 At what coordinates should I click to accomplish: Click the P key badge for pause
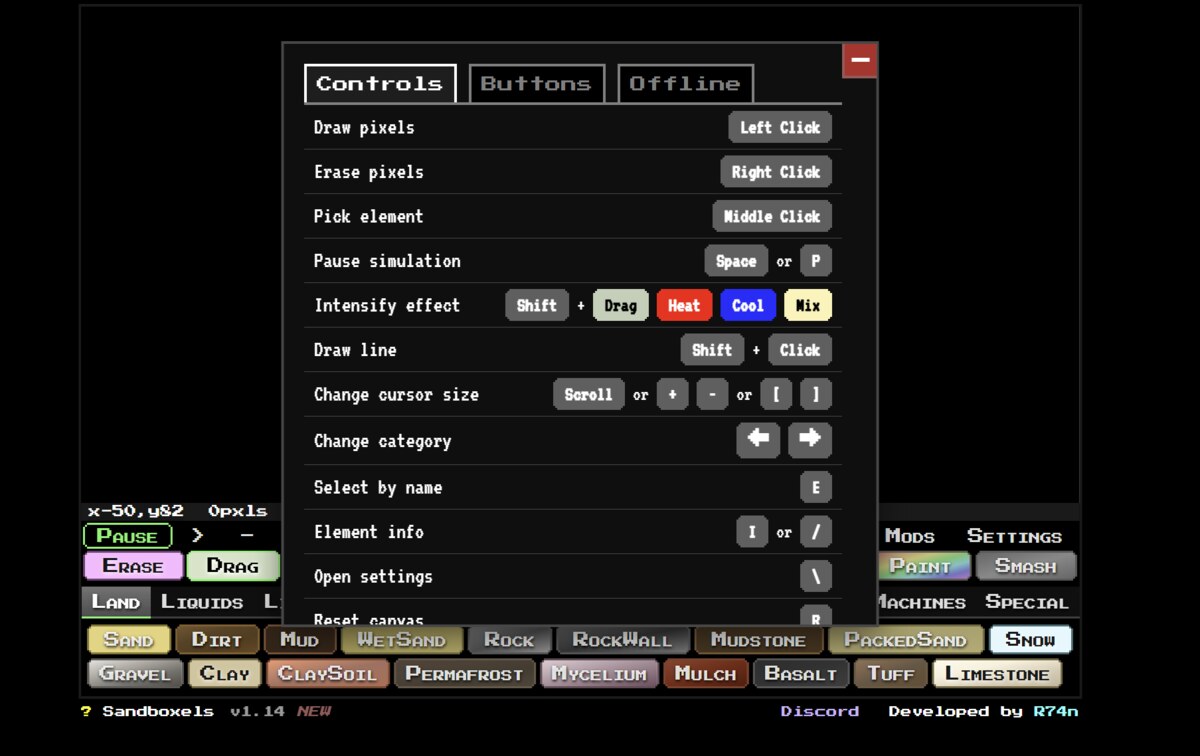[x=816, y=261]
